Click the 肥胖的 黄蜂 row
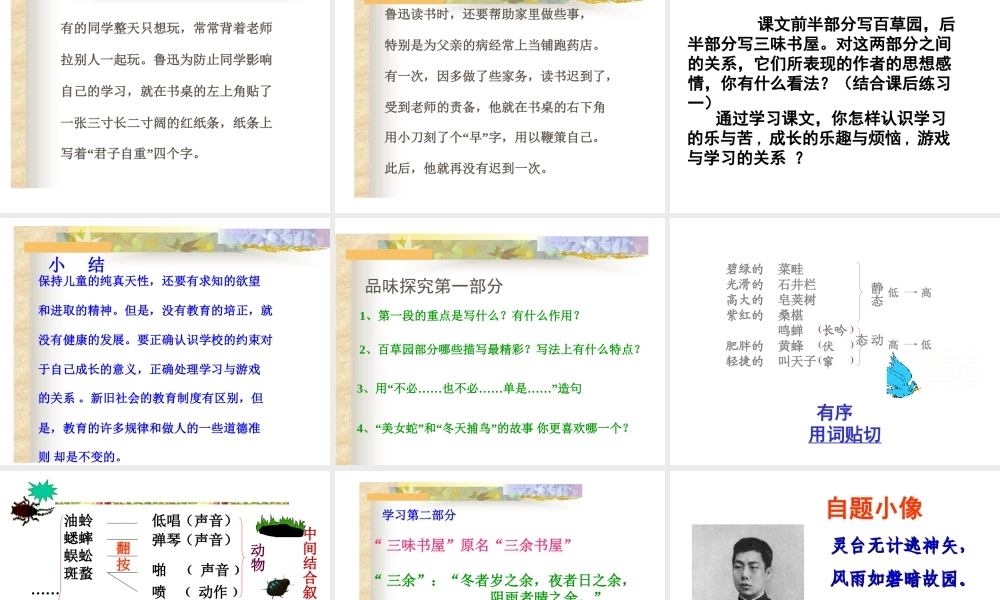This screenshot has width=1000, height=600. 764,346
